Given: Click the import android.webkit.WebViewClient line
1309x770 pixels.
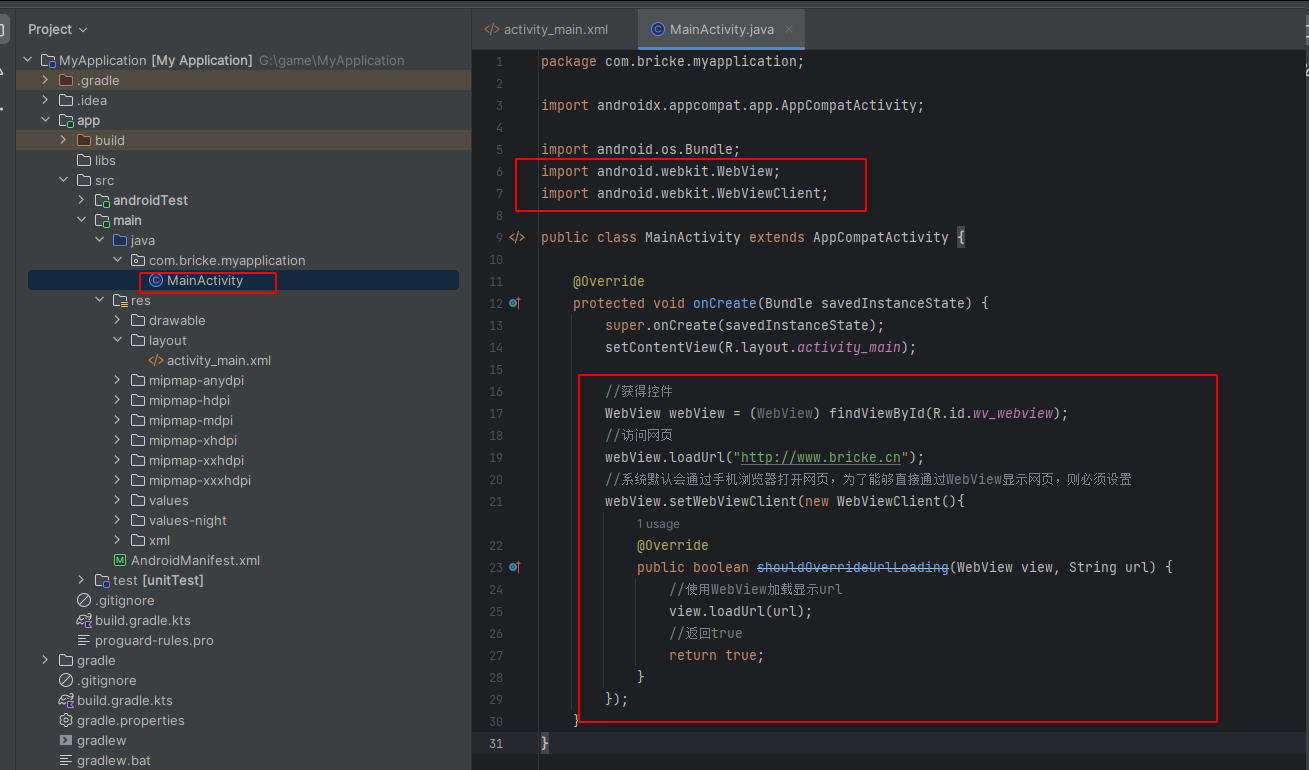Looking at the screenshot, I should pyautogui.click(x=685, y=193).
